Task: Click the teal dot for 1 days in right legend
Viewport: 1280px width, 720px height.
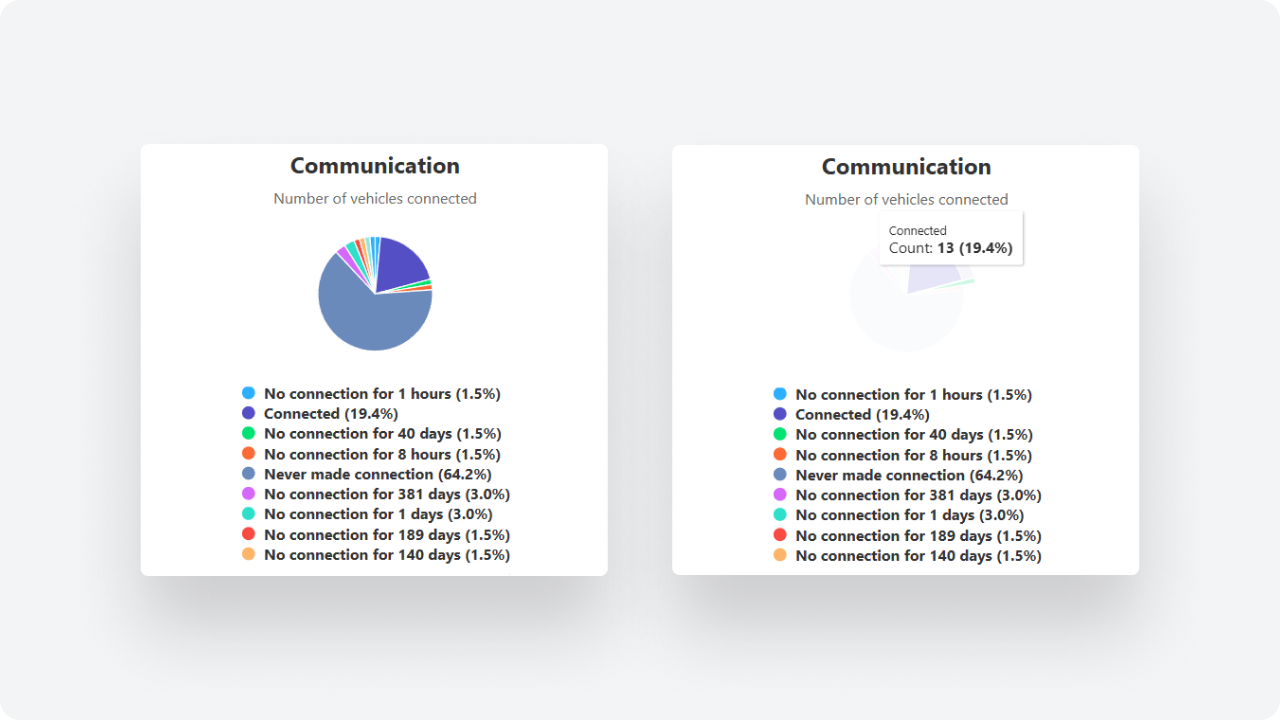Action: tap(780, 515)
